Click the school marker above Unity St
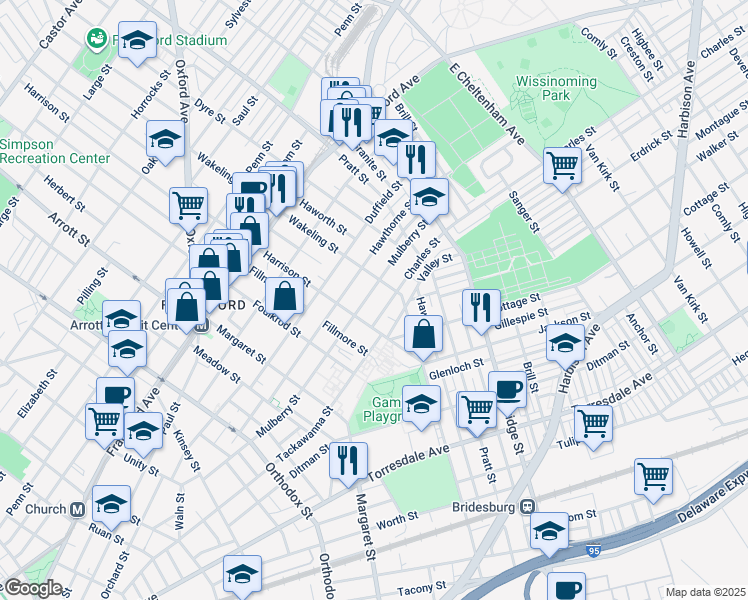 144,433
